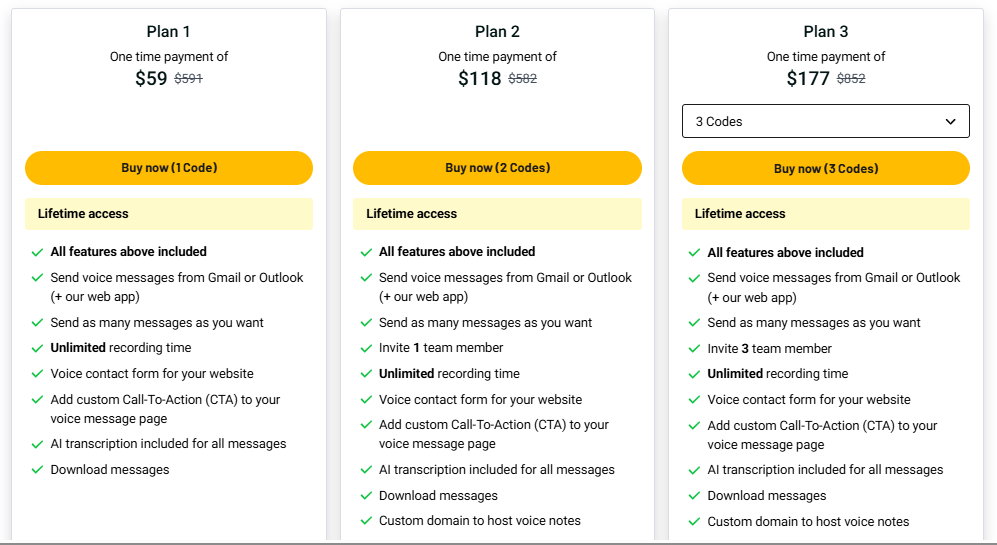Click the $118 price in Plan 2

(480, 78)
